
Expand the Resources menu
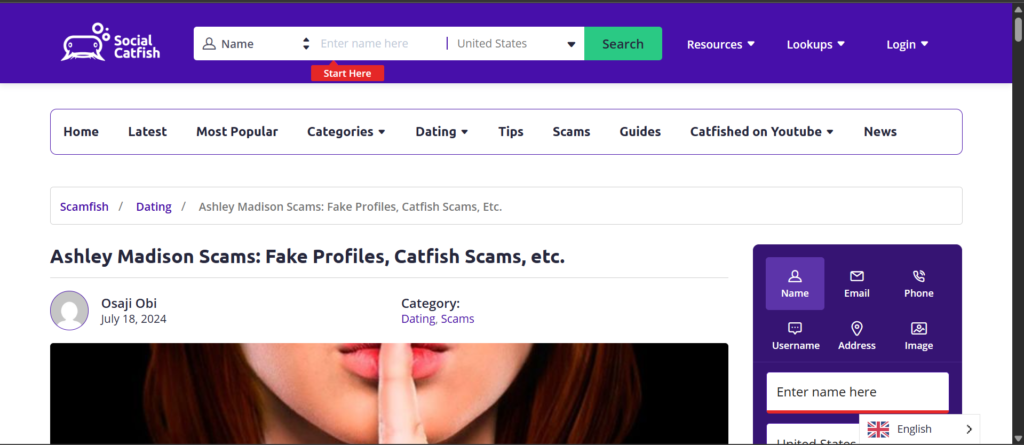pyautogui.click(x=720, y=44)
